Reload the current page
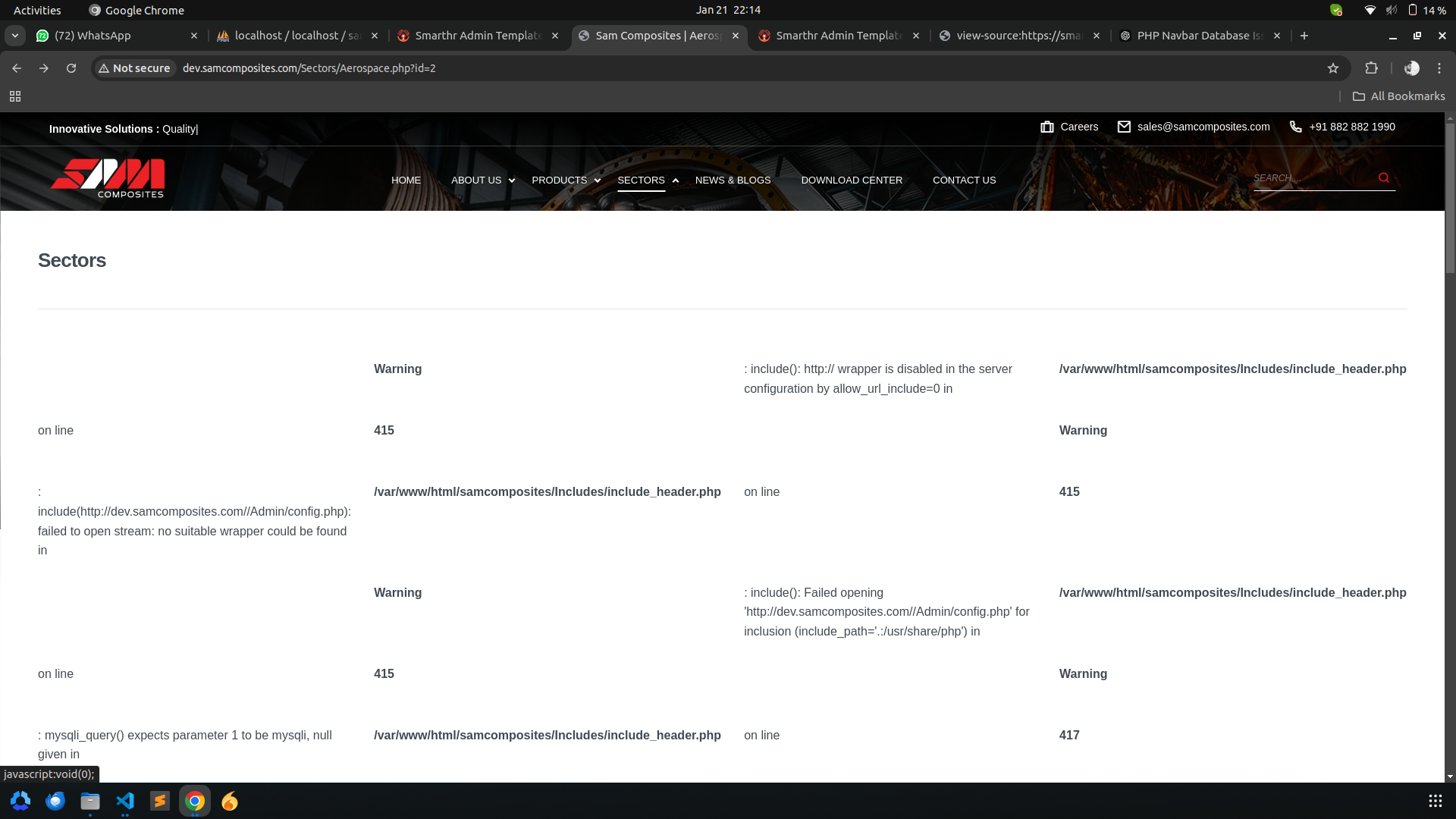1456x819 pixels. click(71, 68)
